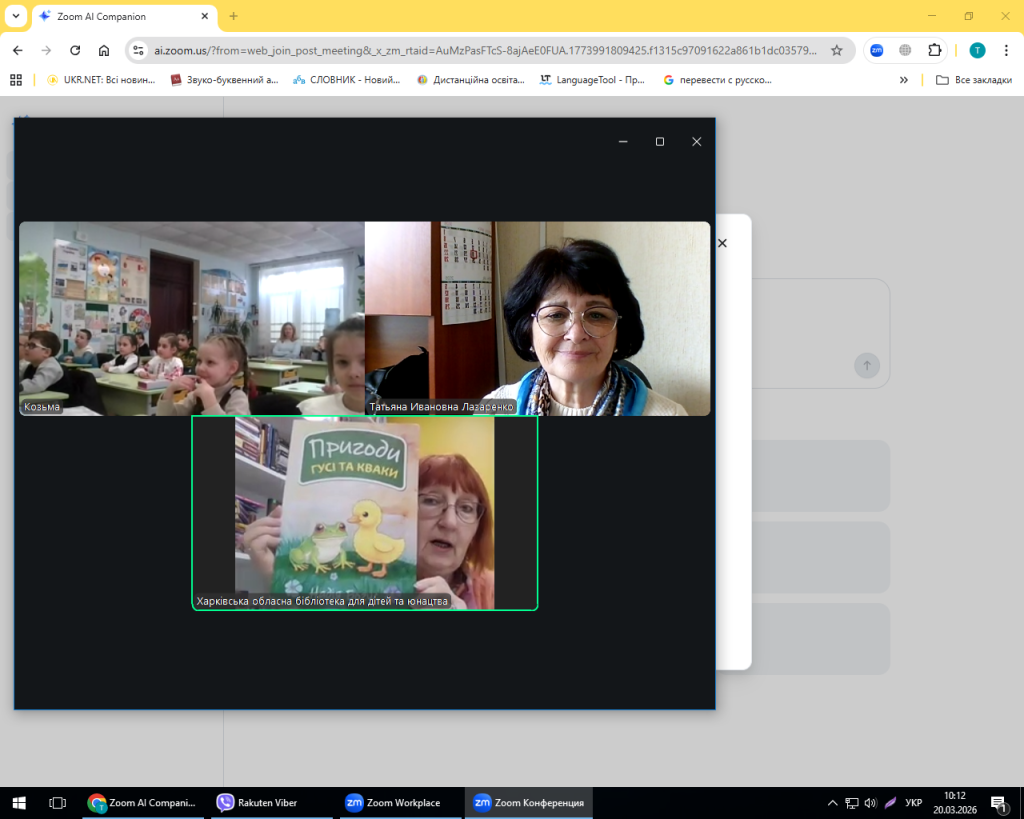Open Chrome three-dot menu

pos(1006,50)
